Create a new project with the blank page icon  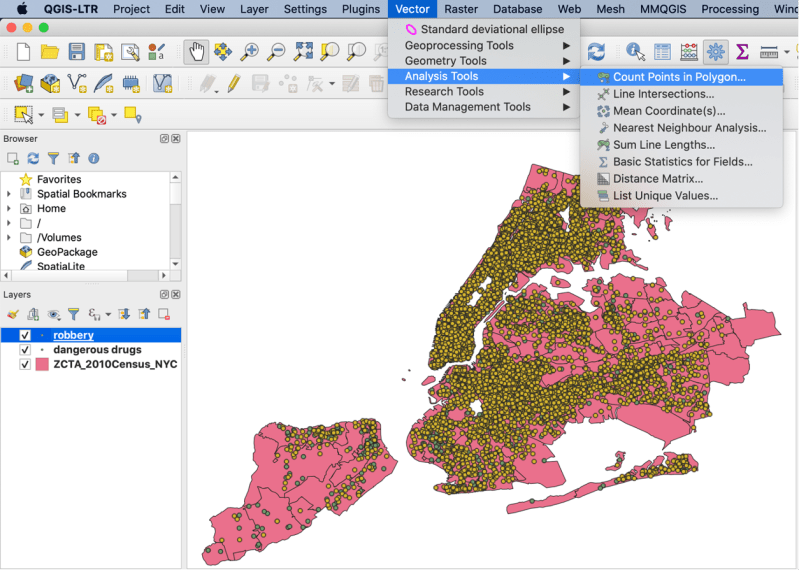pos(23,52)
